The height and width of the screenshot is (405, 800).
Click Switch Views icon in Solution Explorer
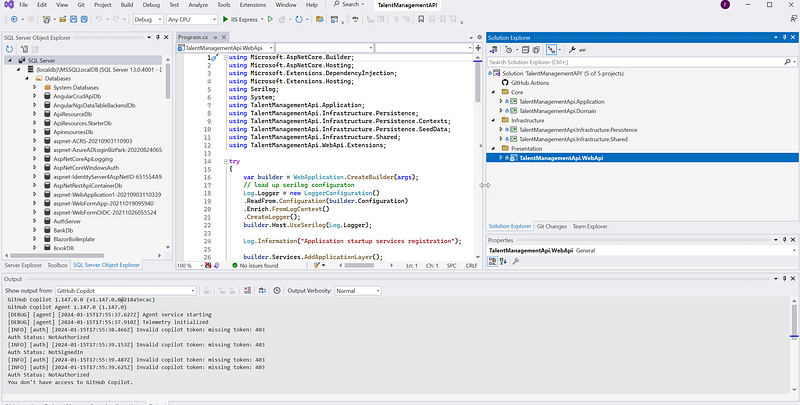click(x=494, y=49)
